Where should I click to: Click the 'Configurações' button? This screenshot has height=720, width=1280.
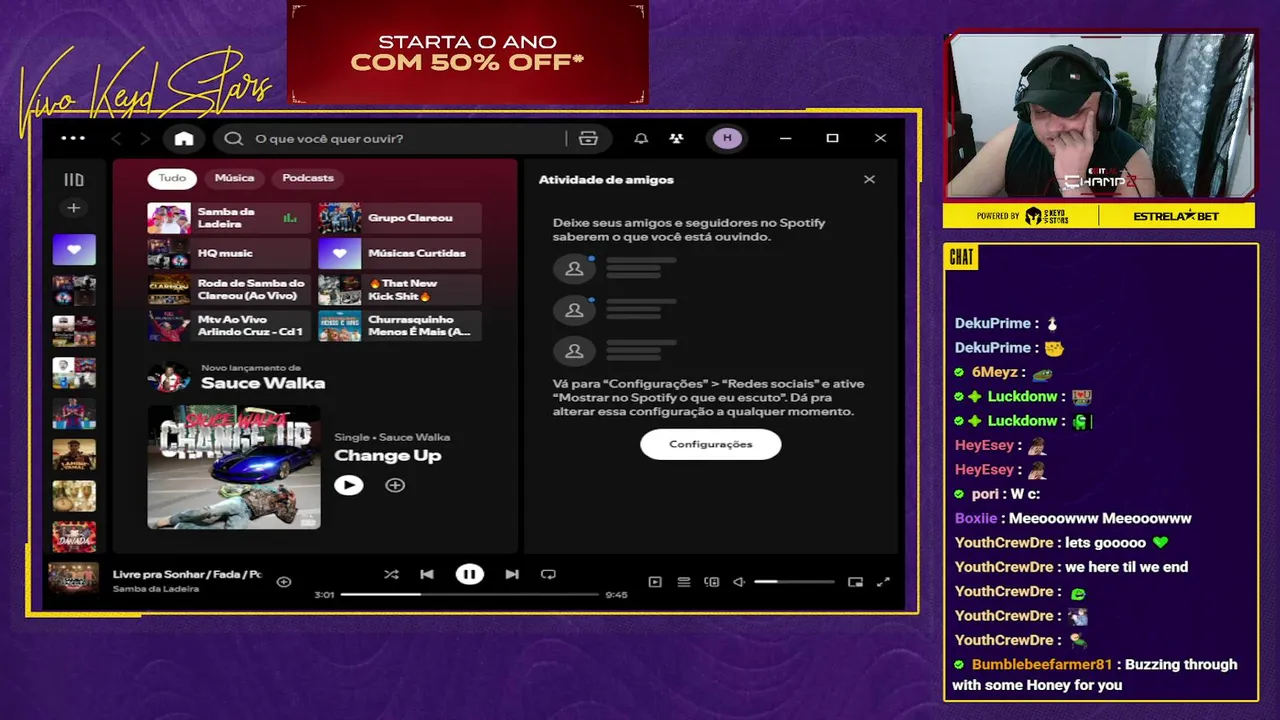pos(711,444)
